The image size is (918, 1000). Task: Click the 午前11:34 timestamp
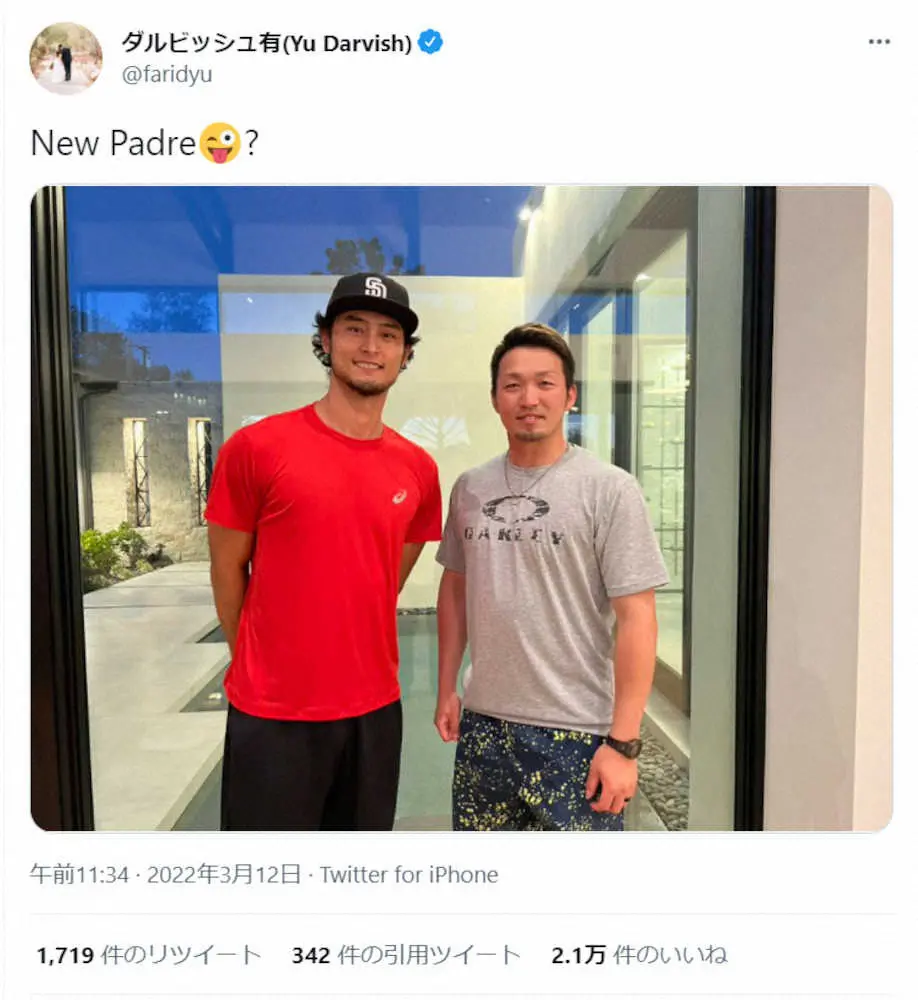click(80, 875)
